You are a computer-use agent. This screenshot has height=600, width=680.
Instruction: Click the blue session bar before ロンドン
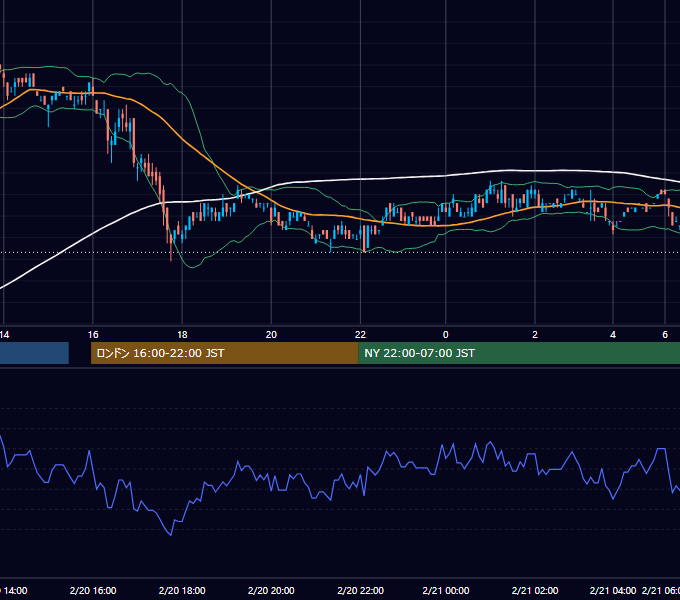coord(34,353)
